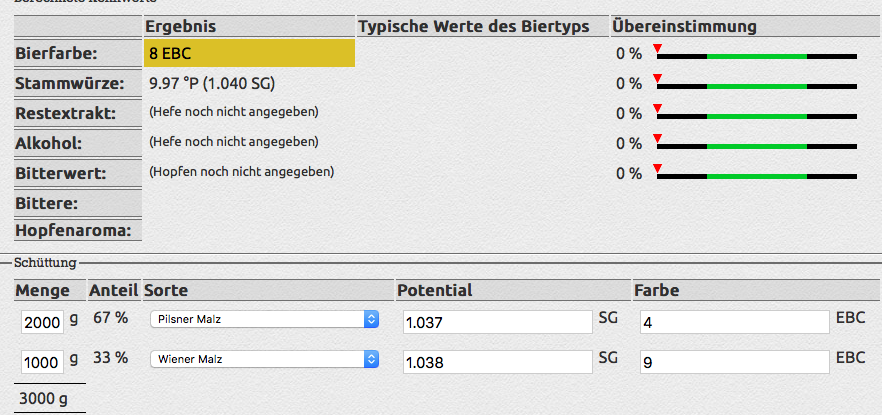Click red marker on Stammwürze match bar
This screenshot has height=415, width=882.
click(657, 78)
